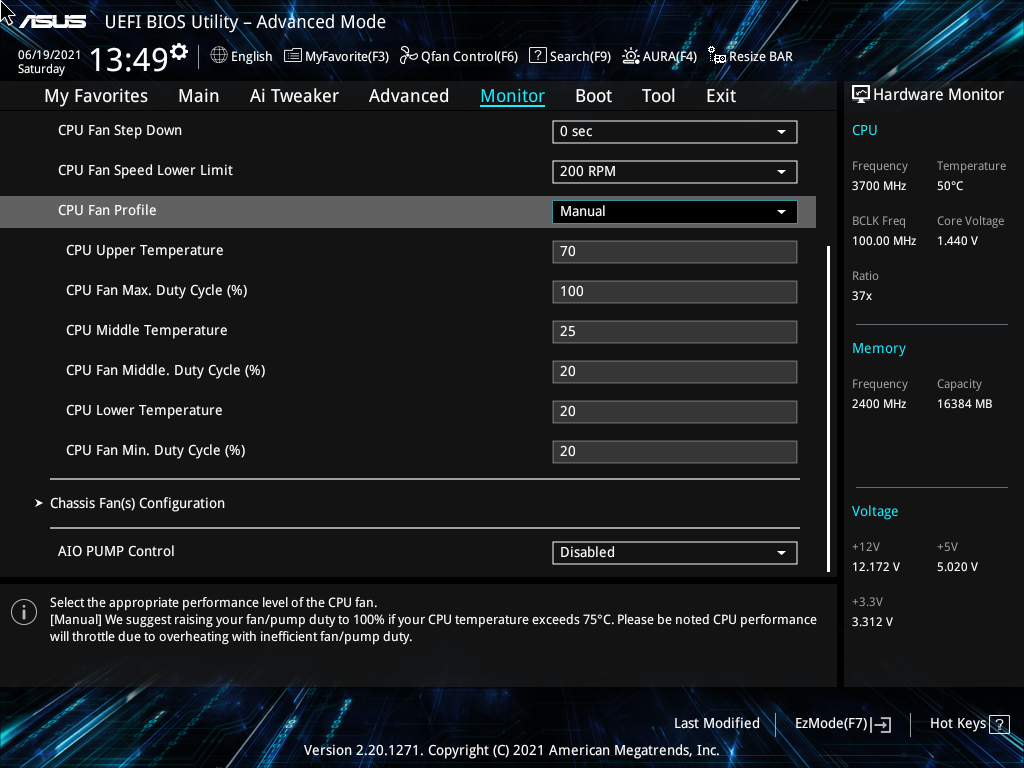
Task: Open the CPU Fan Profile dropdown
Action: 674,211
